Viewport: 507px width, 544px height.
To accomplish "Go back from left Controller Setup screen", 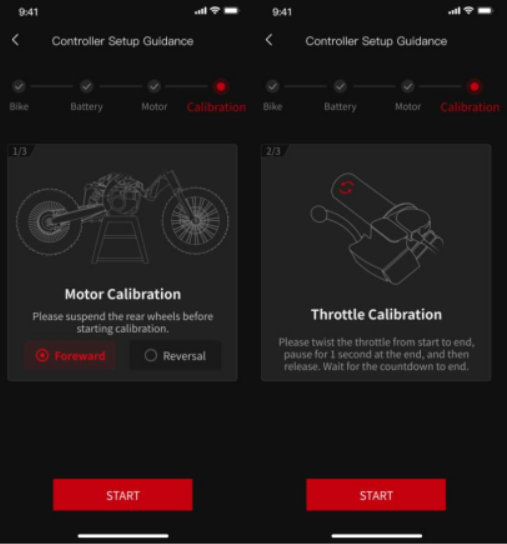I will [x=15, y=40].
